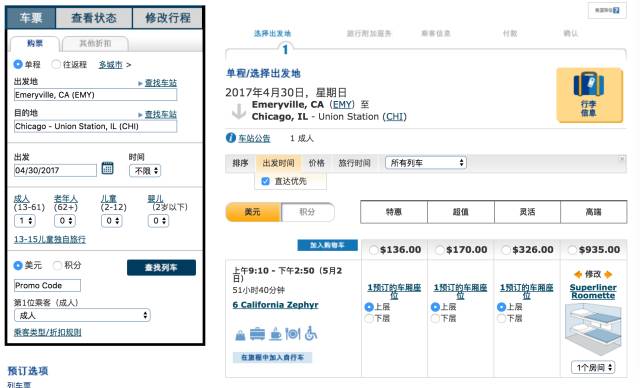Click the station notice (车站公告) info icon
640x388 pixels.
click(x=231, y=138)
